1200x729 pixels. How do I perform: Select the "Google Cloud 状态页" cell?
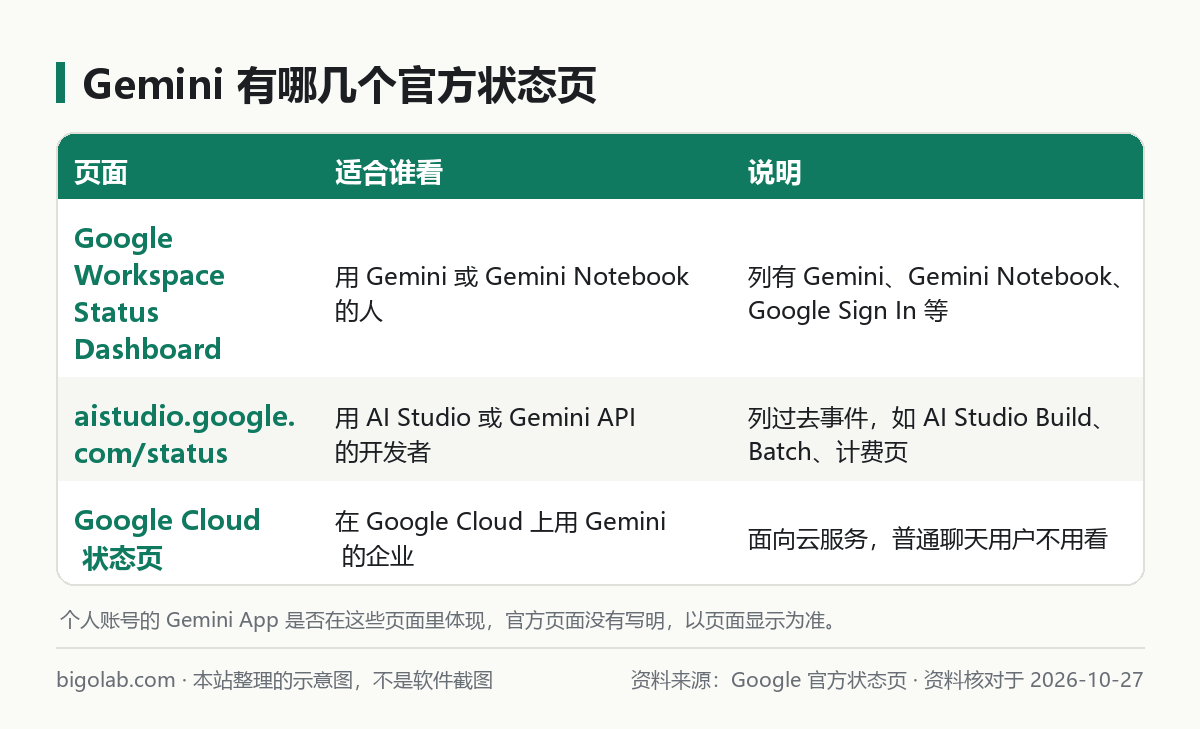pyautogui.click(x=167, y=538)
